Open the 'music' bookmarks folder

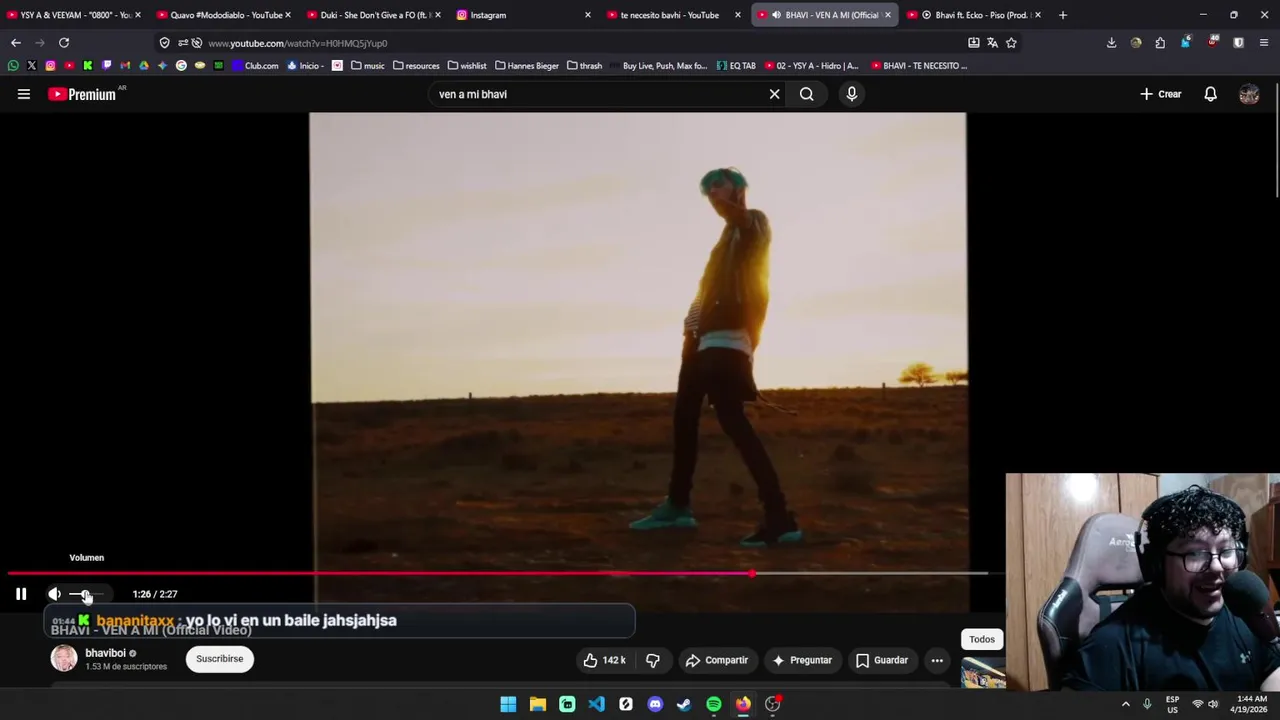368,66
